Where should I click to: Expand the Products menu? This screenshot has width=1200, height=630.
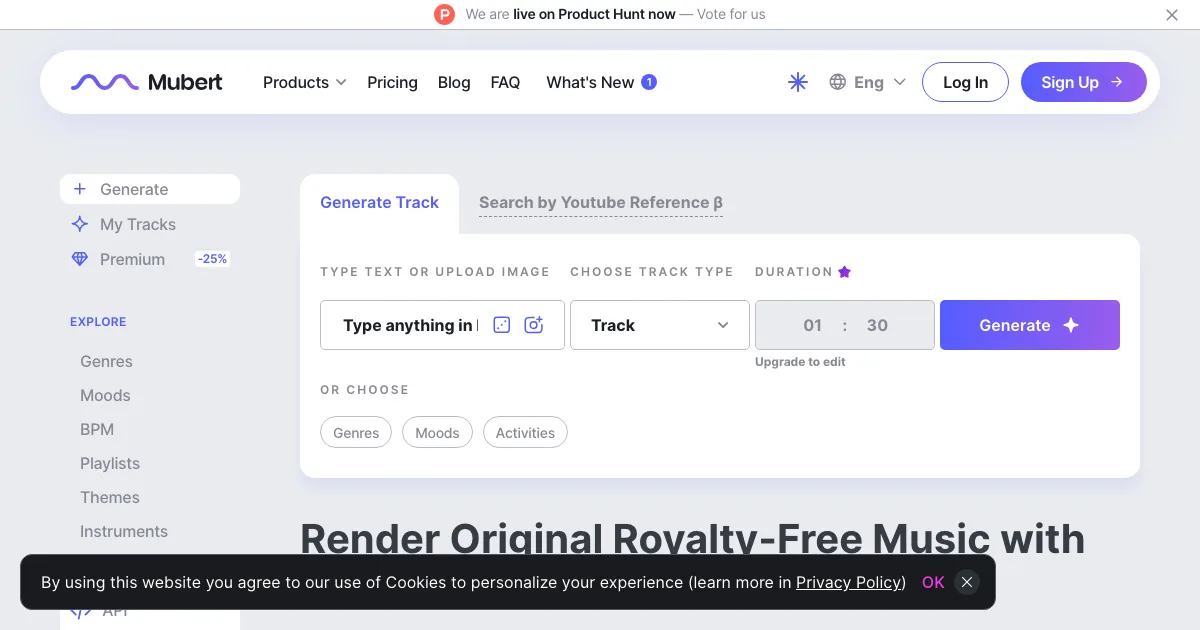tap(304, 82)
